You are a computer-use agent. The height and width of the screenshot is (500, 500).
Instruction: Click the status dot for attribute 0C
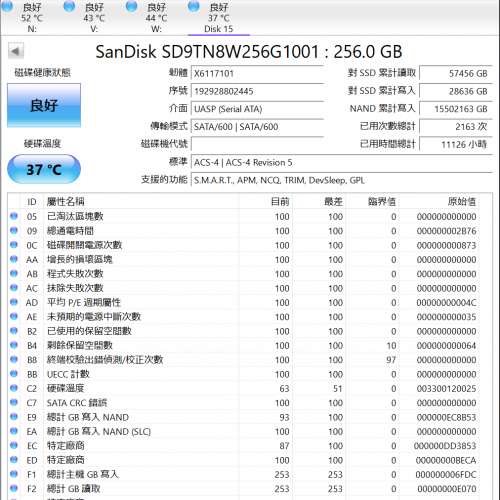[14, 245]
